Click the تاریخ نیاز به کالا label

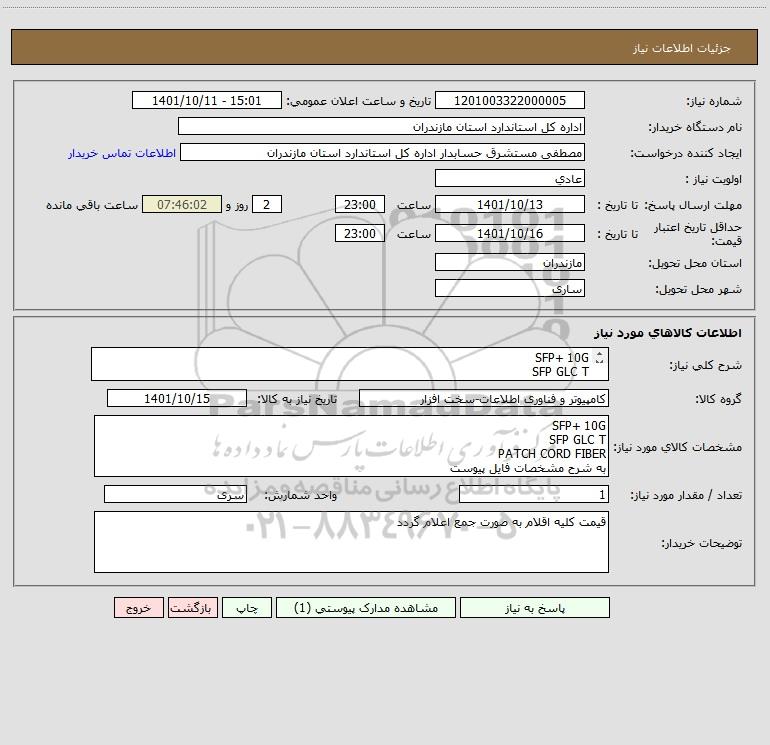pyautogui.click(x=297, y=399)
